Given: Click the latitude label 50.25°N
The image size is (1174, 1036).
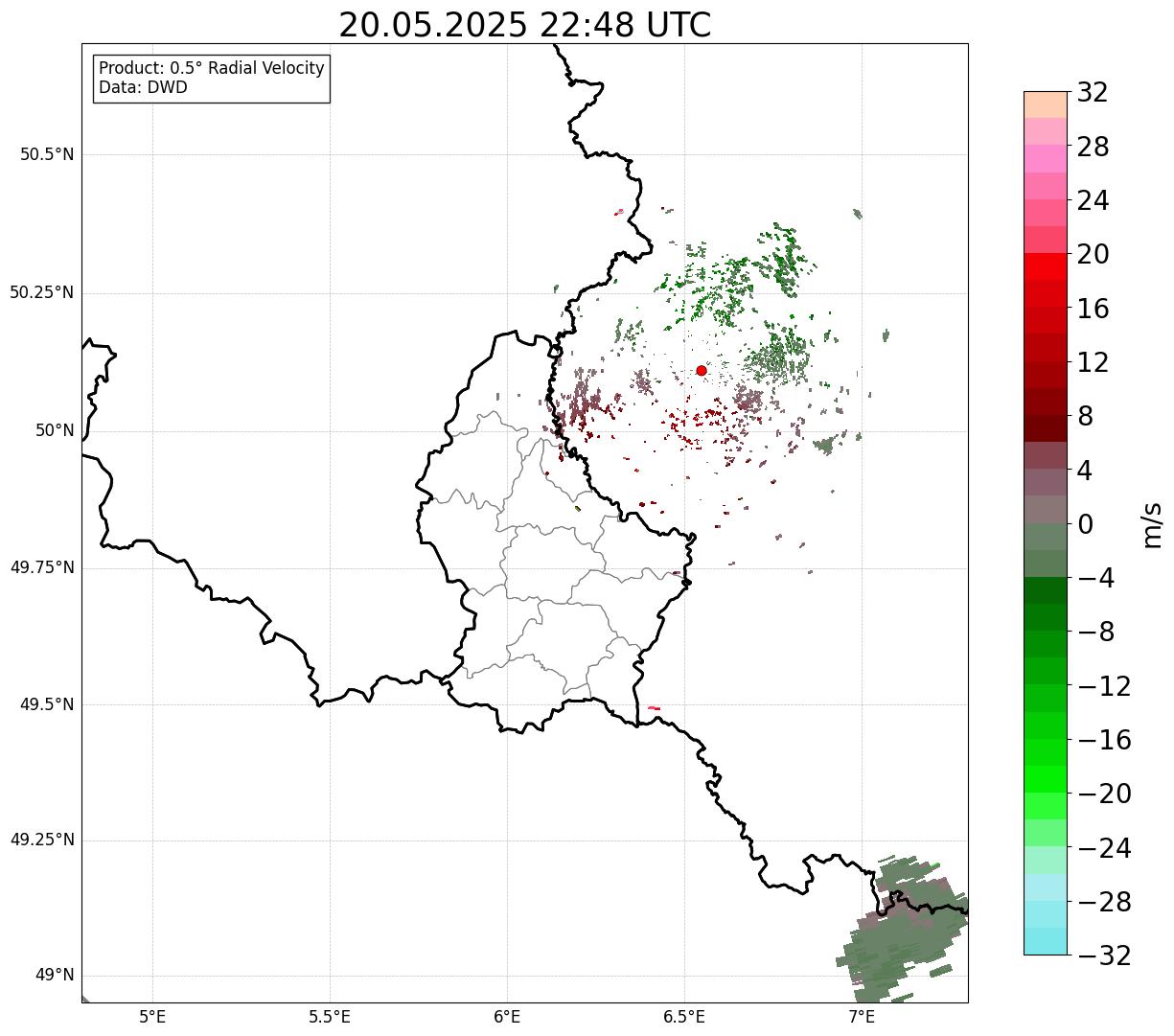Looking at the screenshot, I should [42, 292].
